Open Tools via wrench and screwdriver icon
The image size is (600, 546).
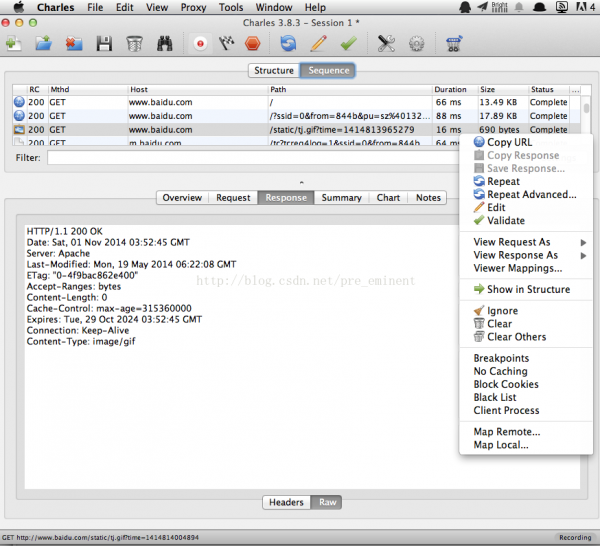386,43
